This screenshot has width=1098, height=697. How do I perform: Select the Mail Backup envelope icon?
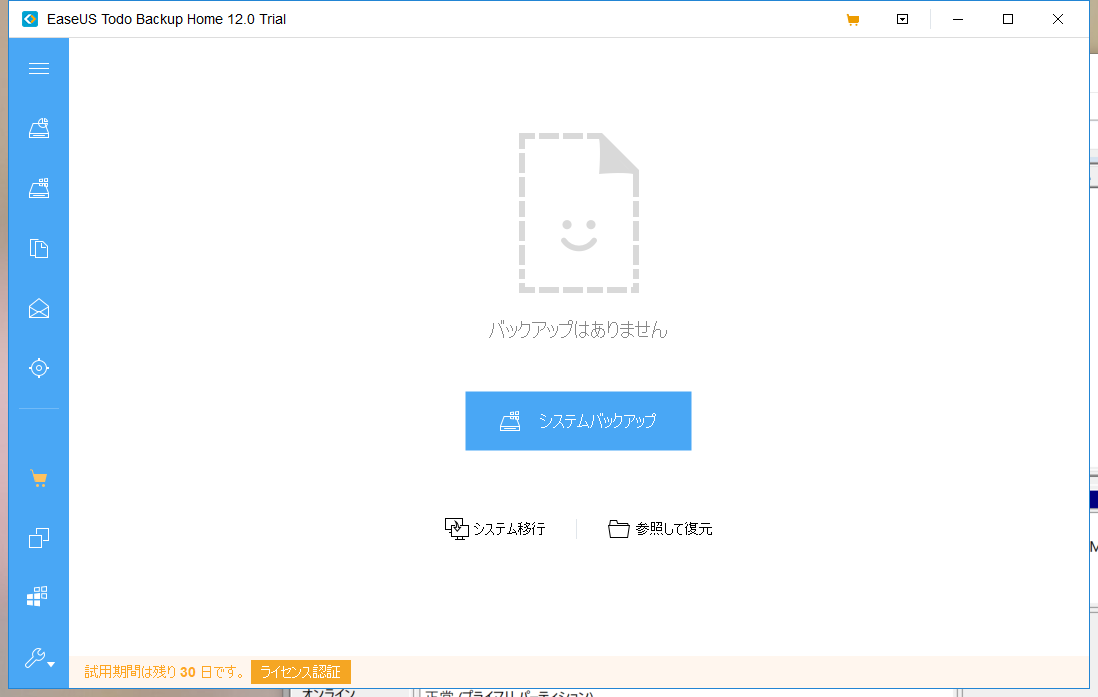click(38, 308)
